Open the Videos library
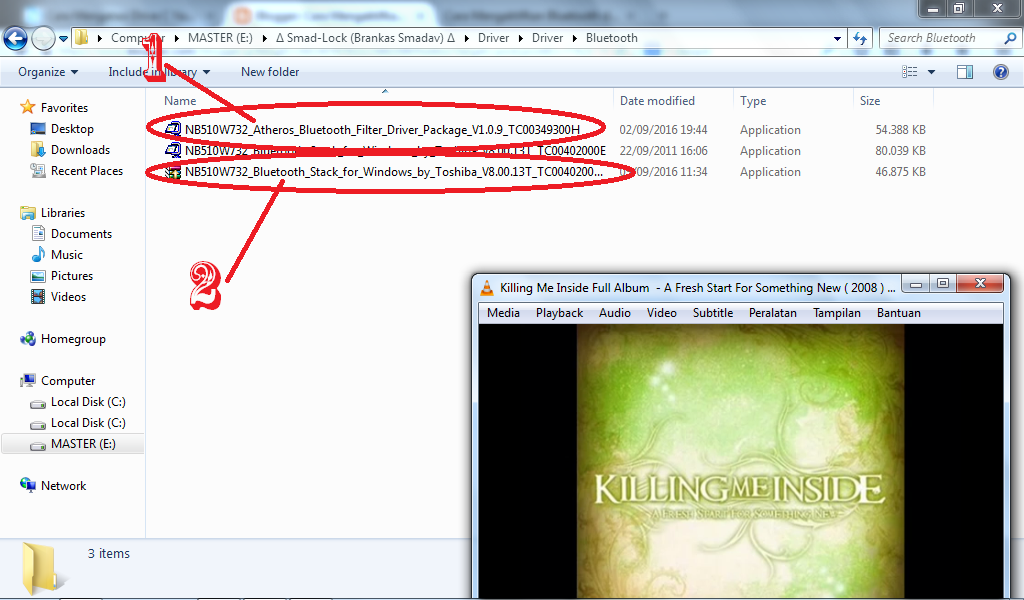 click(x=68, y=296)
